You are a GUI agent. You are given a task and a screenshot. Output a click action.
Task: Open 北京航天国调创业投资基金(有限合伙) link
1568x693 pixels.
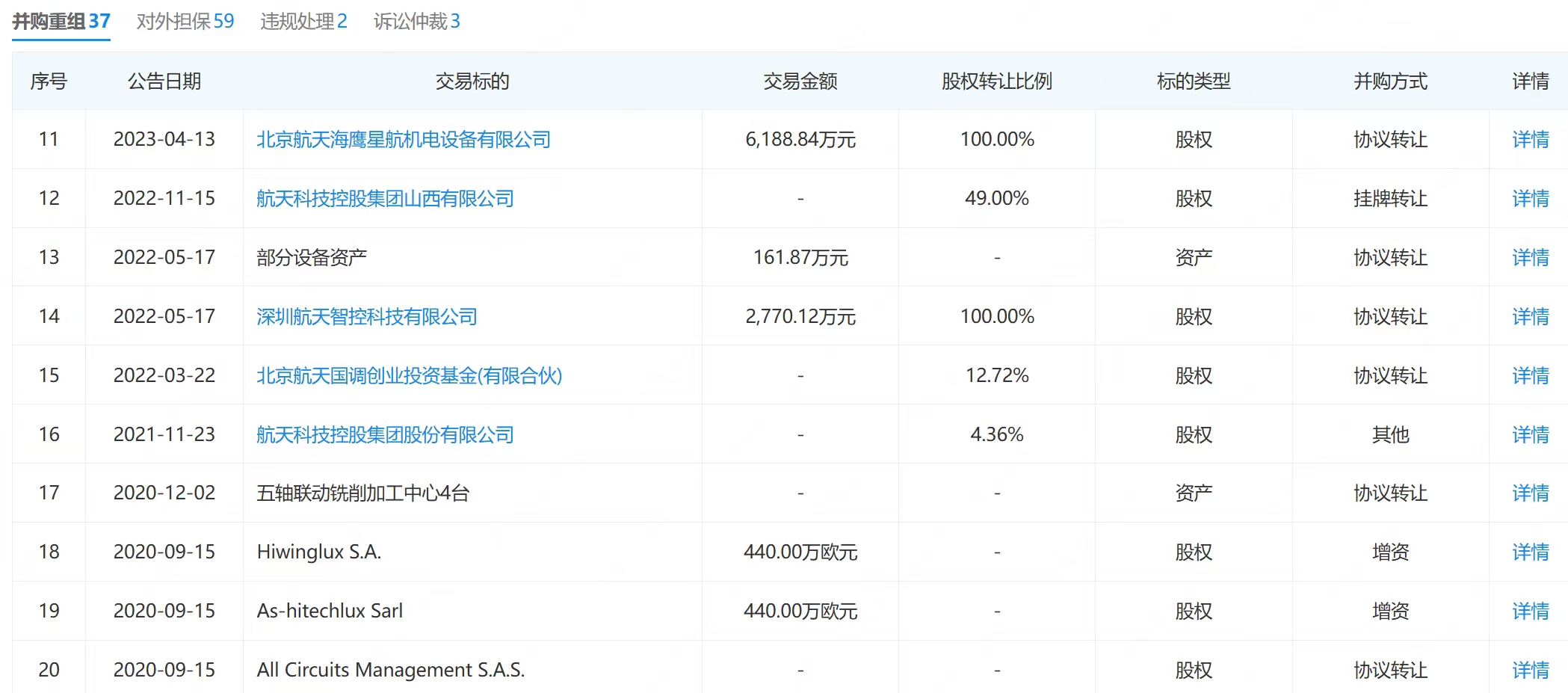click(409, 376)
